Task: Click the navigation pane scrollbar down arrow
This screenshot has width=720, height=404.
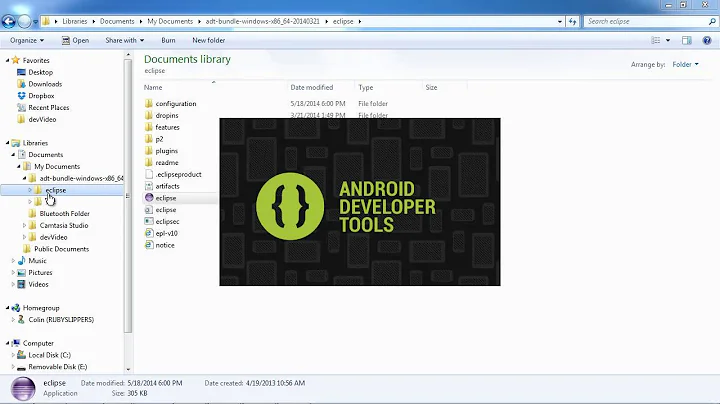Action: tap(128, 369)
